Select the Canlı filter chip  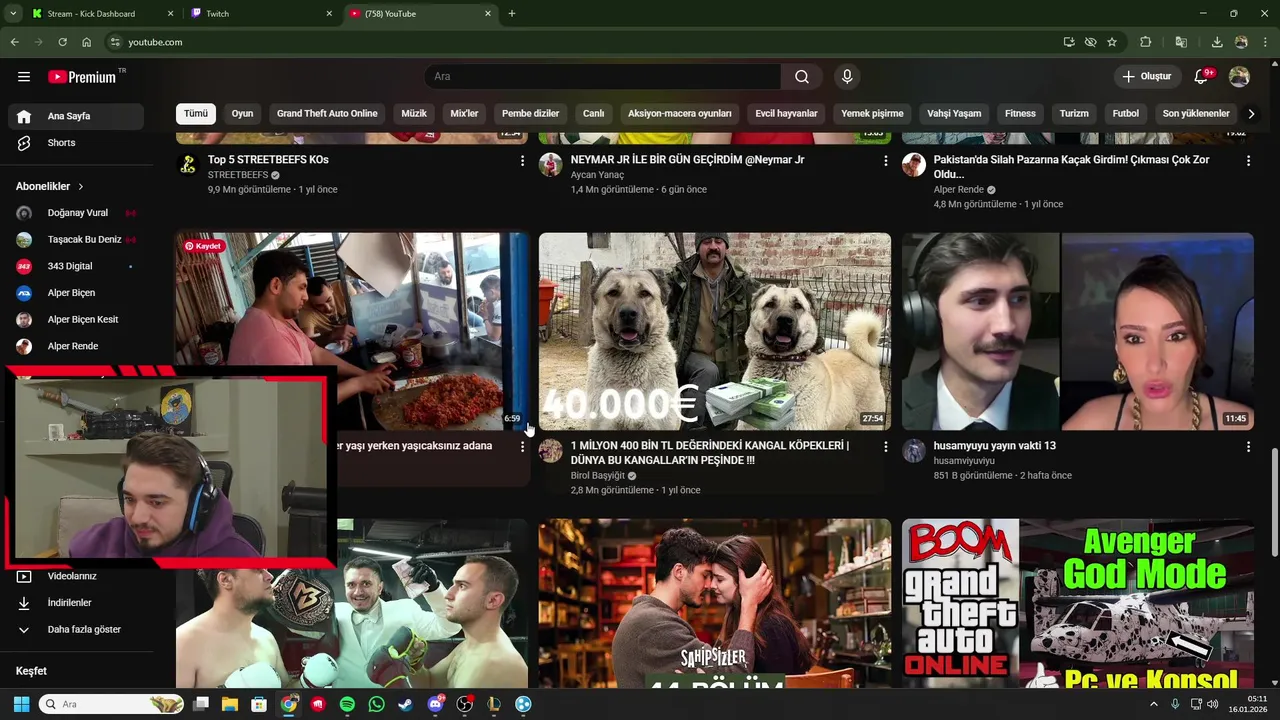pyautogui.click(x=594, y=114)
